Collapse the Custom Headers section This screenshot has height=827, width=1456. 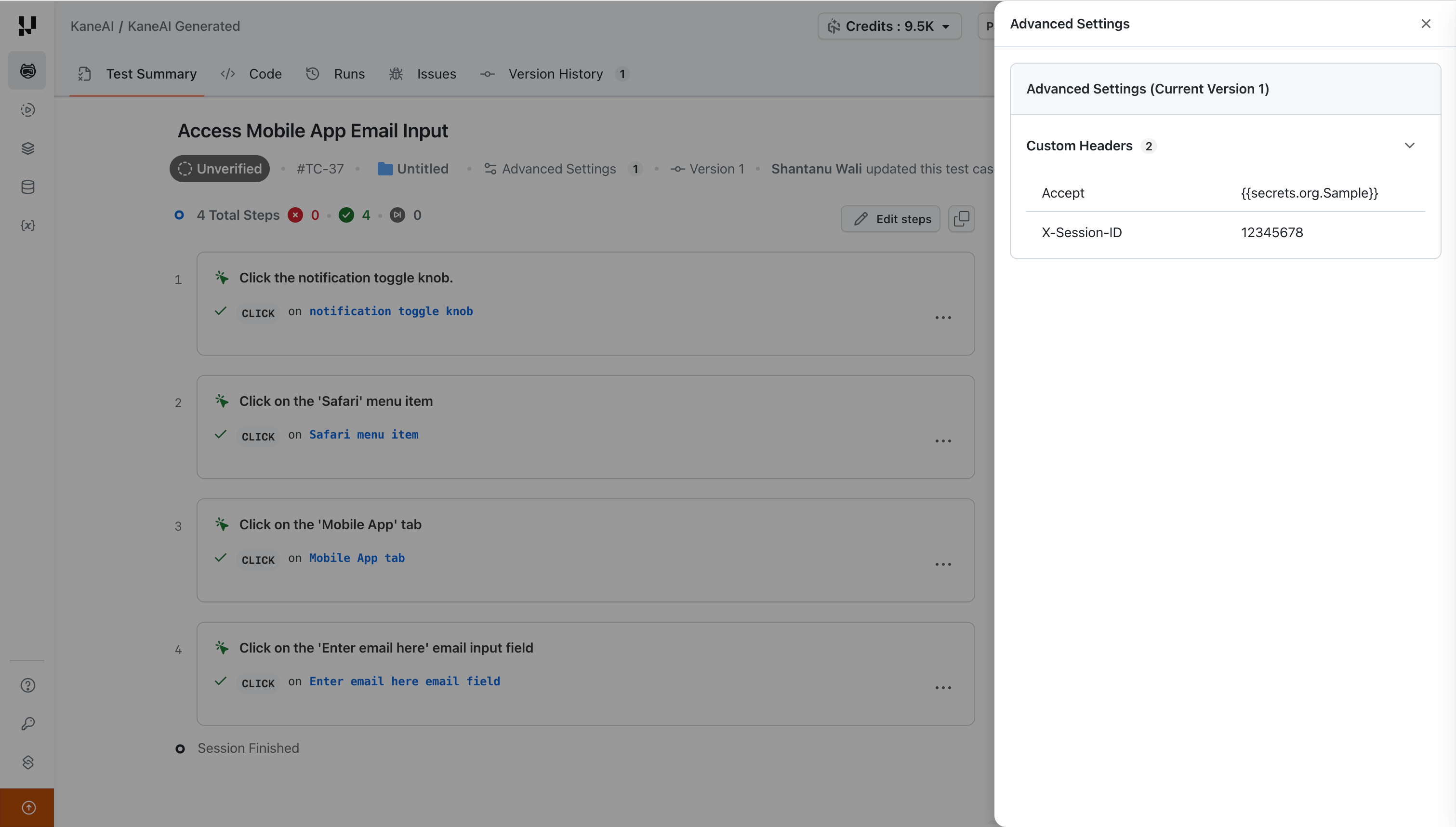1409,146
